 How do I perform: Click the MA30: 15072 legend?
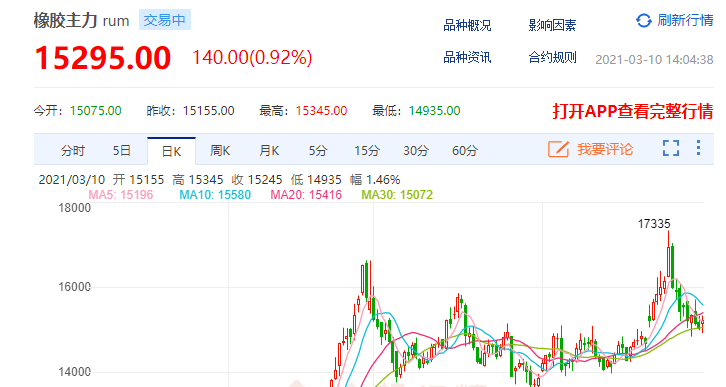point(397,194)
